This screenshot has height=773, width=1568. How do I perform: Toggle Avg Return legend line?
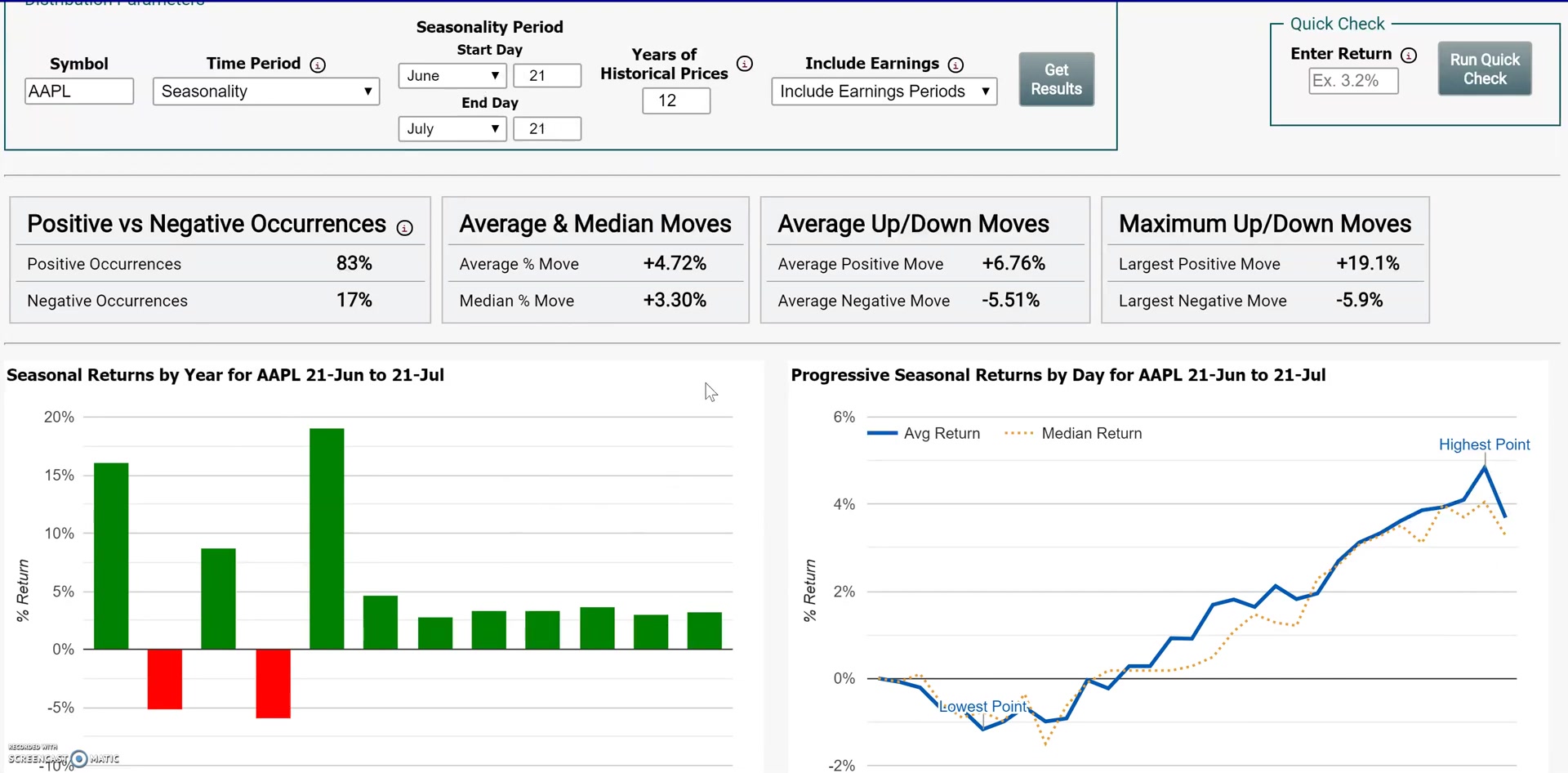pyautogui.click(x=923, y=433)
